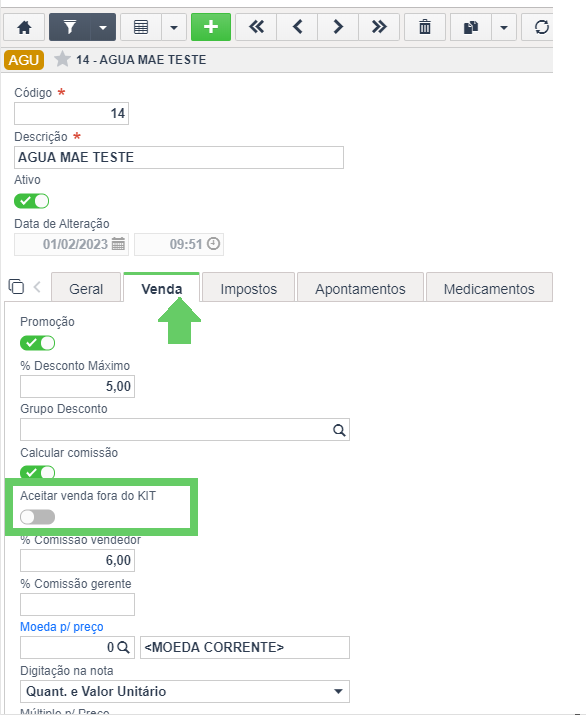Go to first record with double-left arrow
Image resolution: width=586 pixels, height=715 pixels.
(256, 27)
